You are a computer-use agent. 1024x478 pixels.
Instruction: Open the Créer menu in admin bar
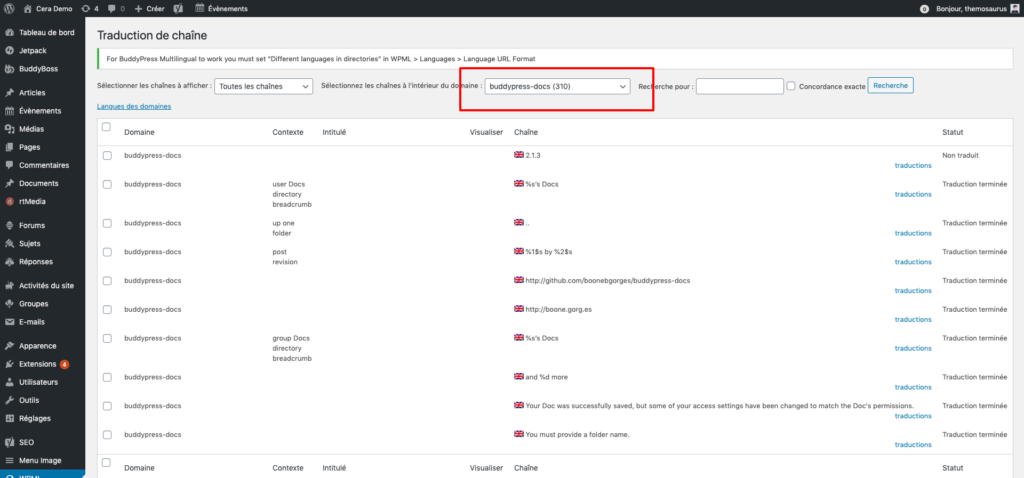tap(149, 8)
